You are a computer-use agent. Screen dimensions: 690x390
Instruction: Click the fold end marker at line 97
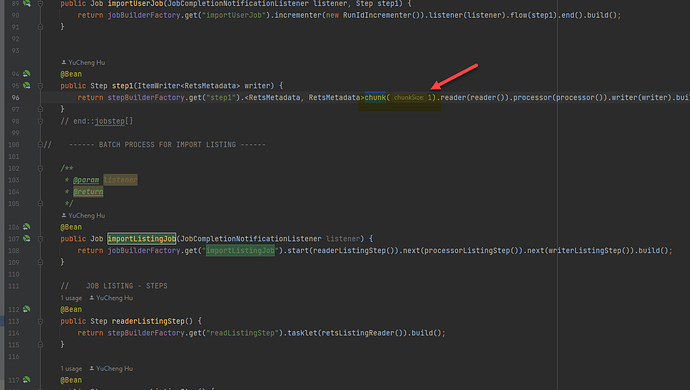tap(40, 109)
